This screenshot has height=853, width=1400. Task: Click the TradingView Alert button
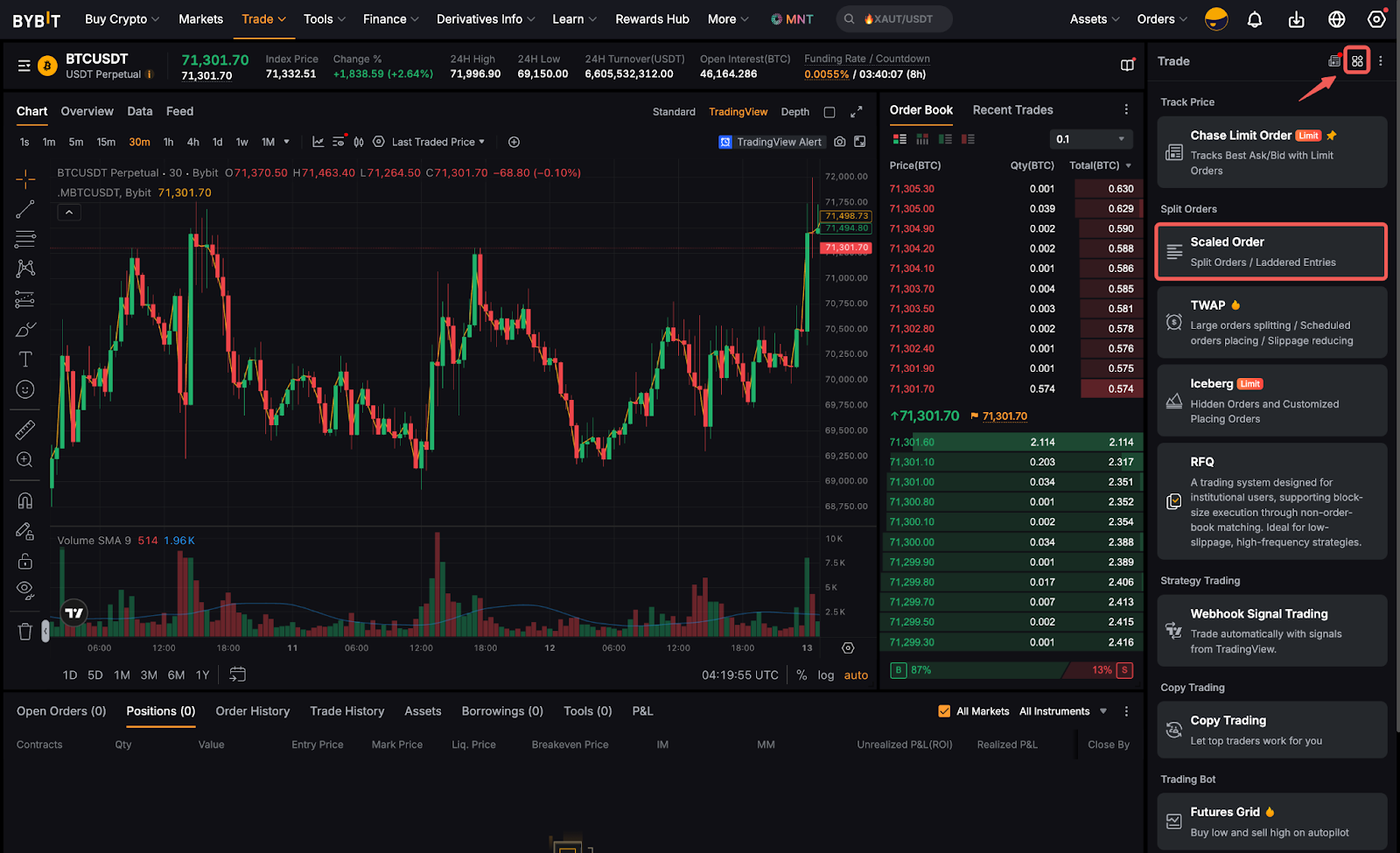(770, 142)
